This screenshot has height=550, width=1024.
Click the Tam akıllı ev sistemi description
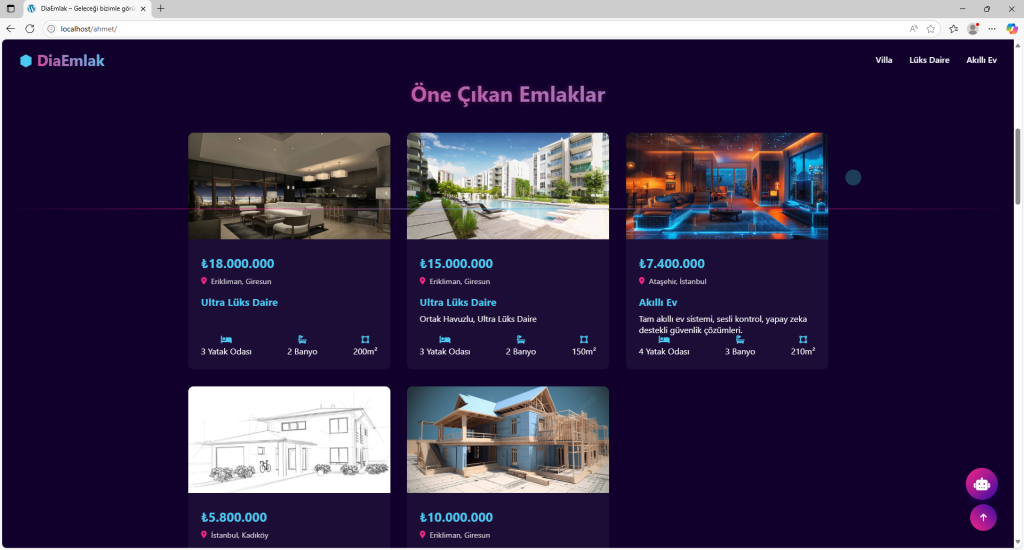tap(723, 325)
